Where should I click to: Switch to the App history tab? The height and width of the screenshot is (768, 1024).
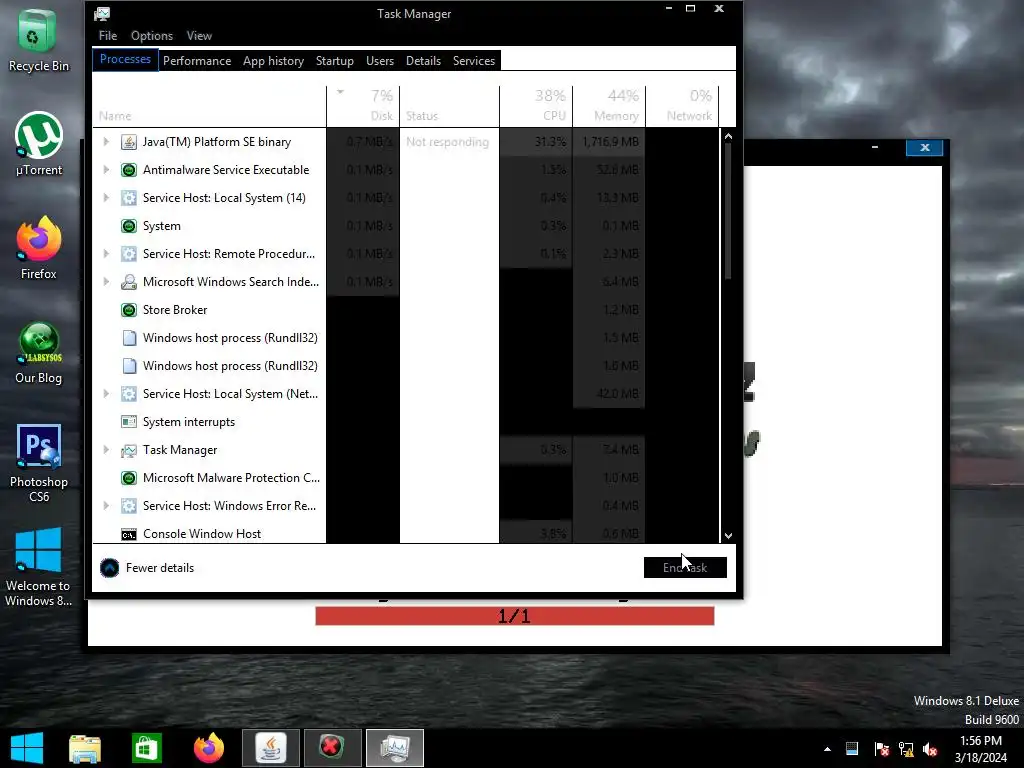274,61
